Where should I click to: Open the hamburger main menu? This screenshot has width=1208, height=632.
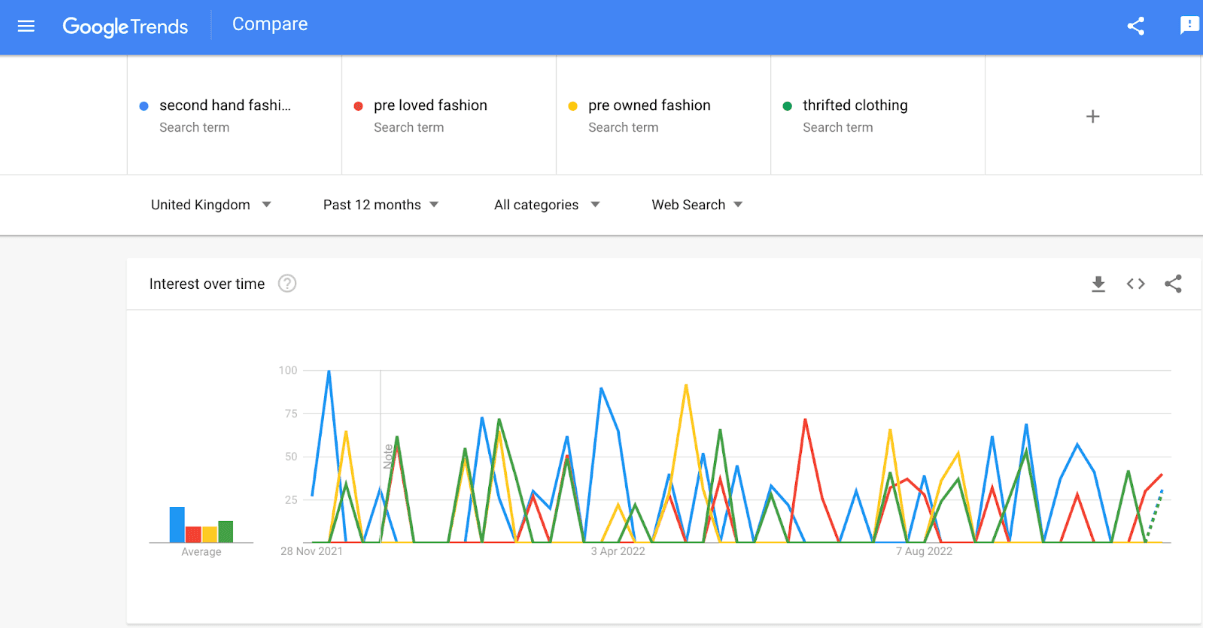(26, 26)
